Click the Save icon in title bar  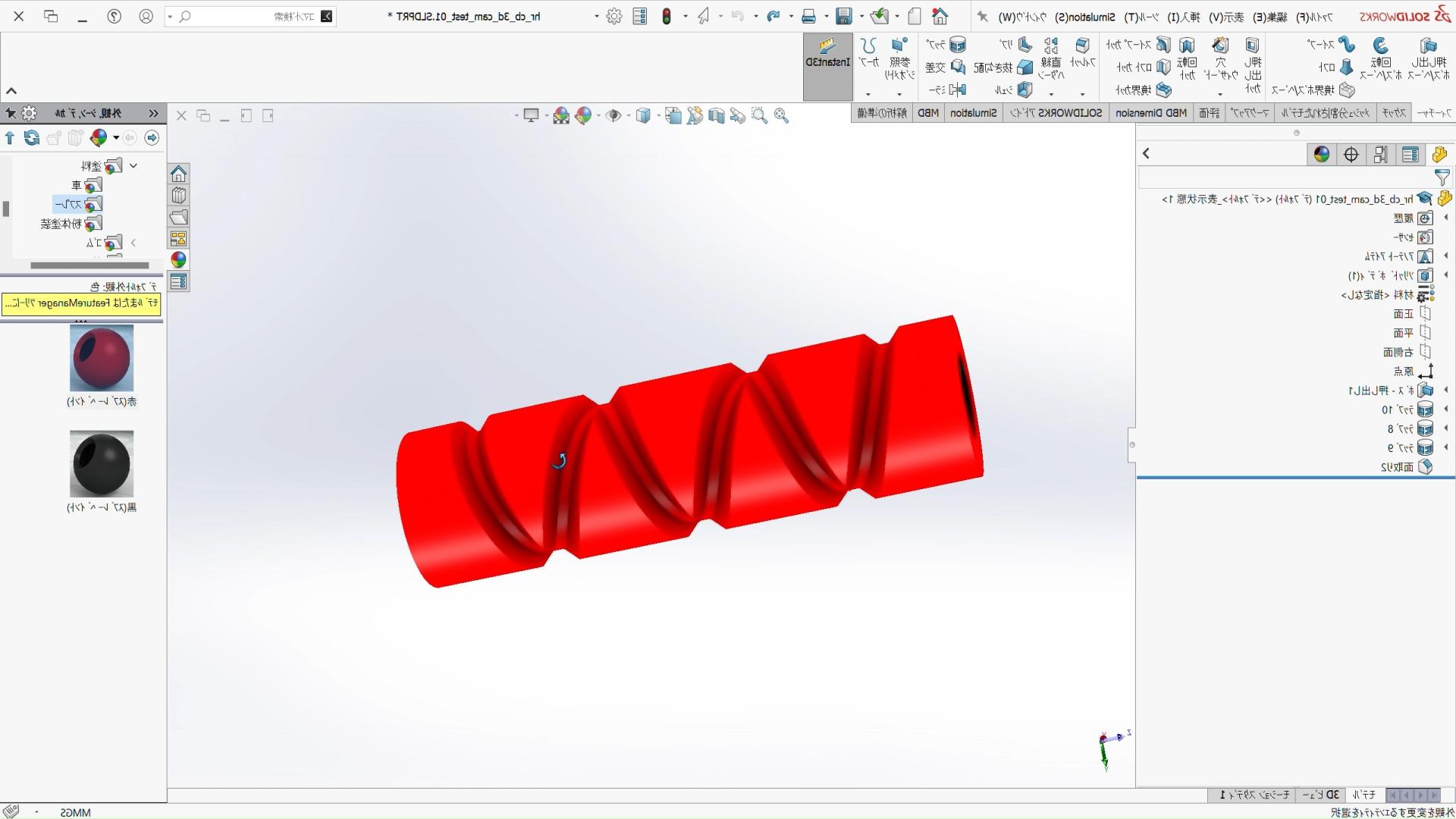844,16
